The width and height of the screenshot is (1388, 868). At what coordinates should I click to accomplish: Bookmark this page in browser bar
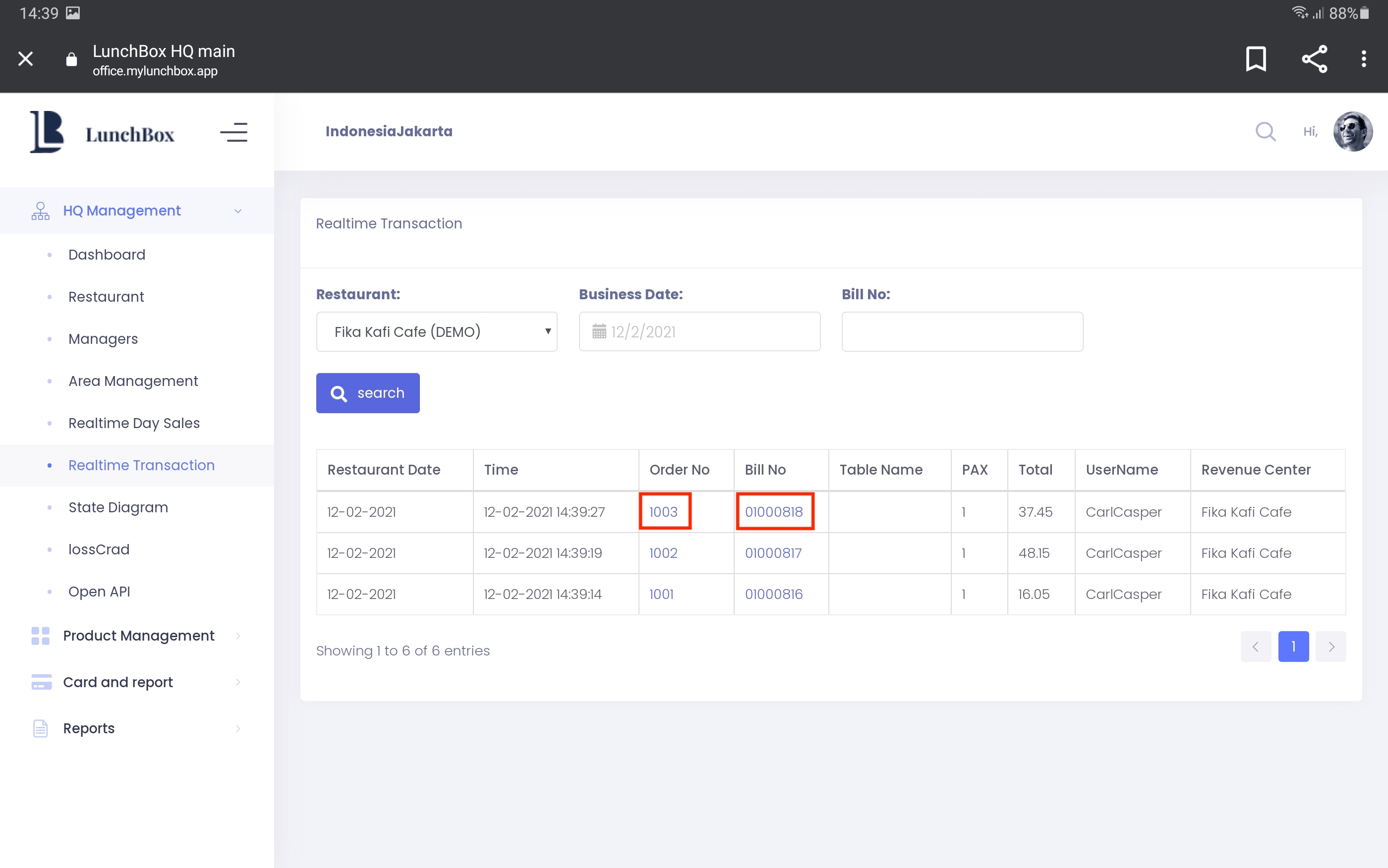(1255, 58)
